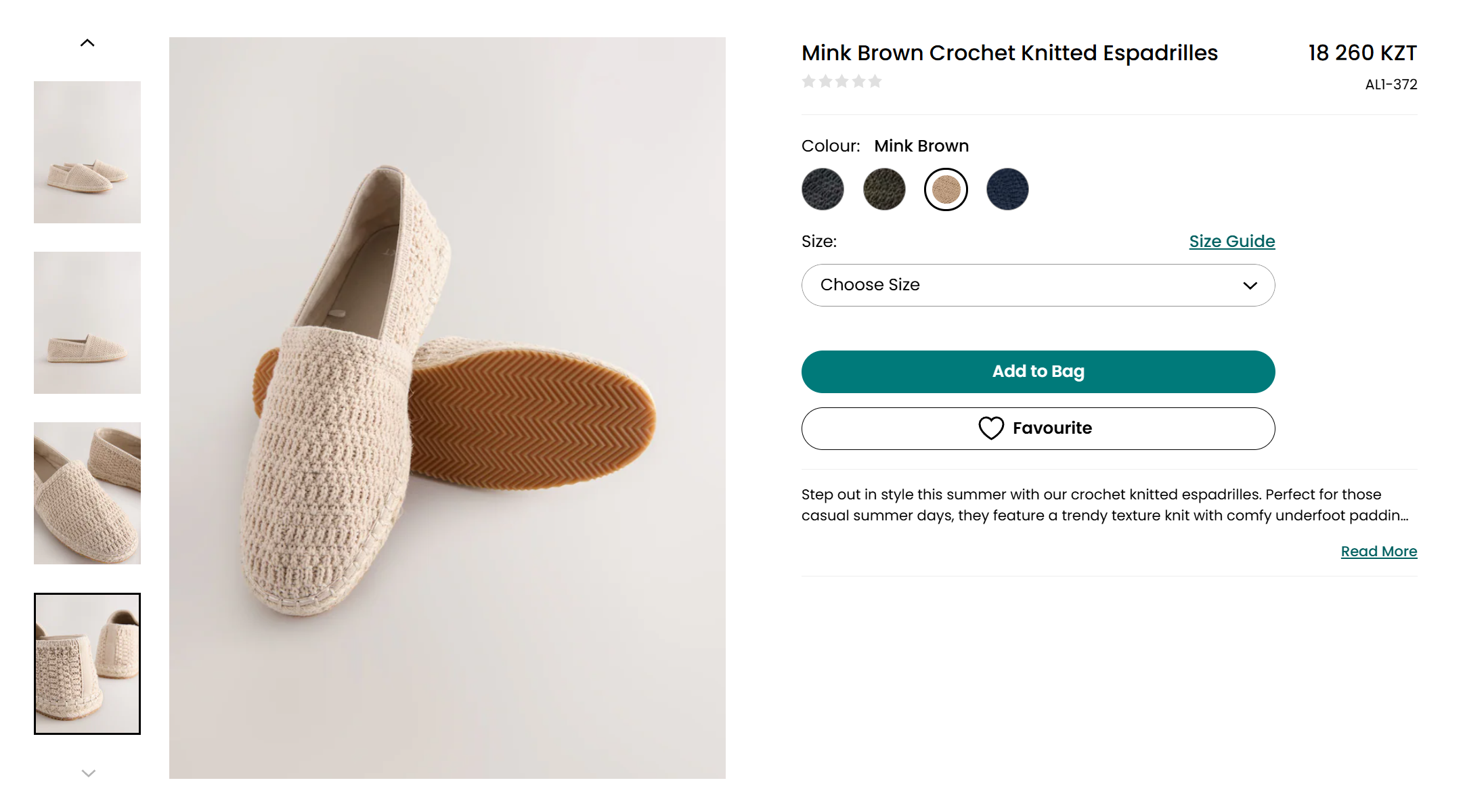Click the product title Mink Brown Crochet Espadrilles
The width and height of the screenshot is (1465, 812).
[x=1009, y=53]
